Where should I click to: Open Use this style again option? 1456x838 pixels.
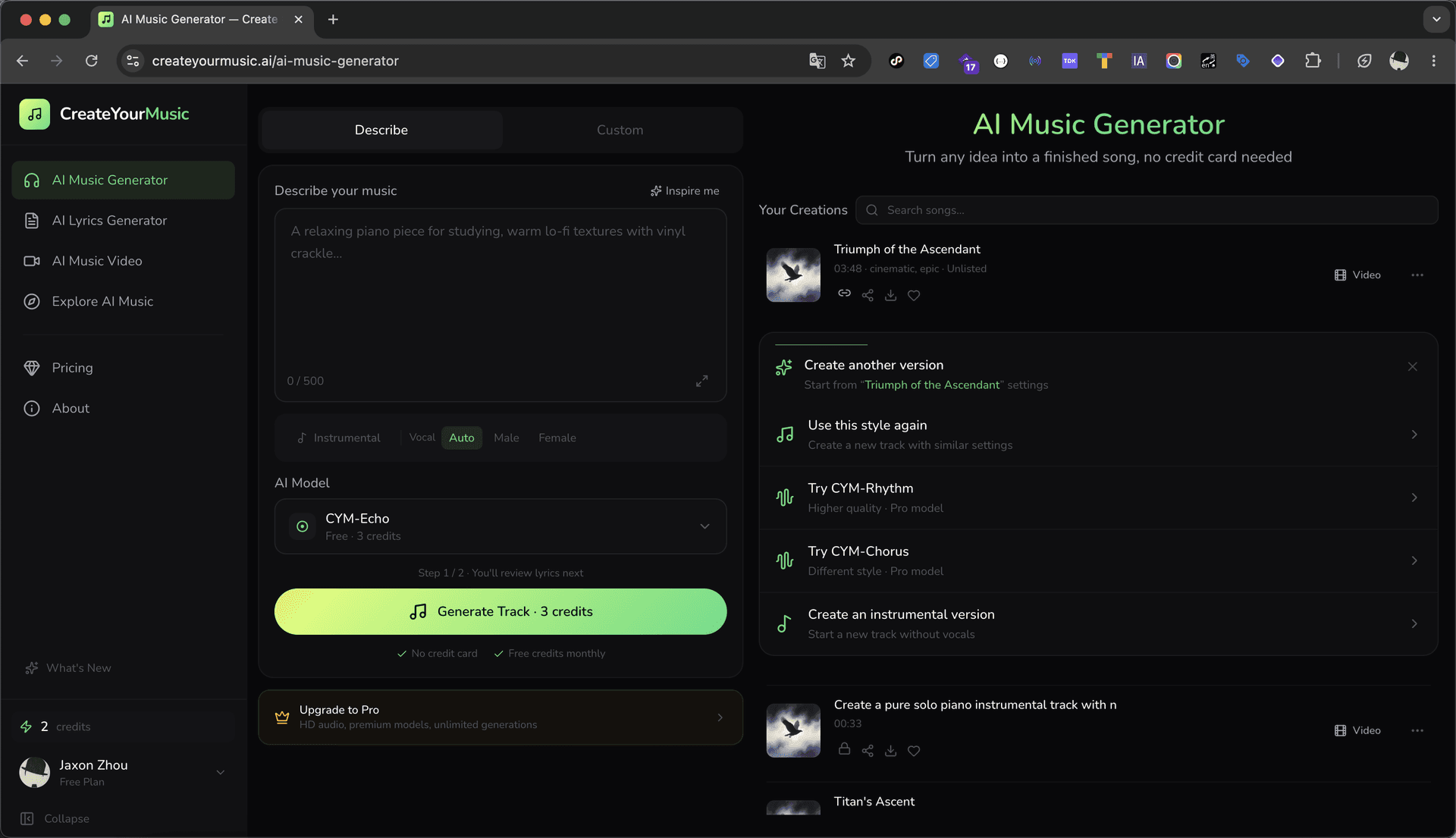click(x=1098, y=435)
